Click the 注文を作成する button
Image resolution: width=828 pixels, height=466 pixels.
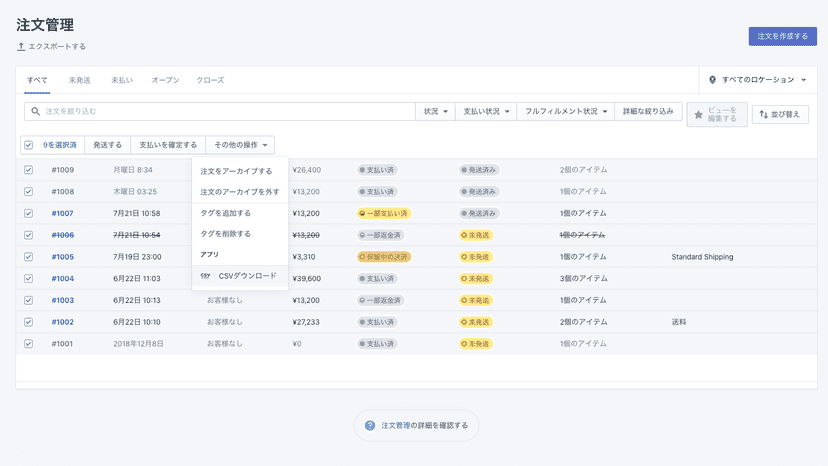point(783,36)
